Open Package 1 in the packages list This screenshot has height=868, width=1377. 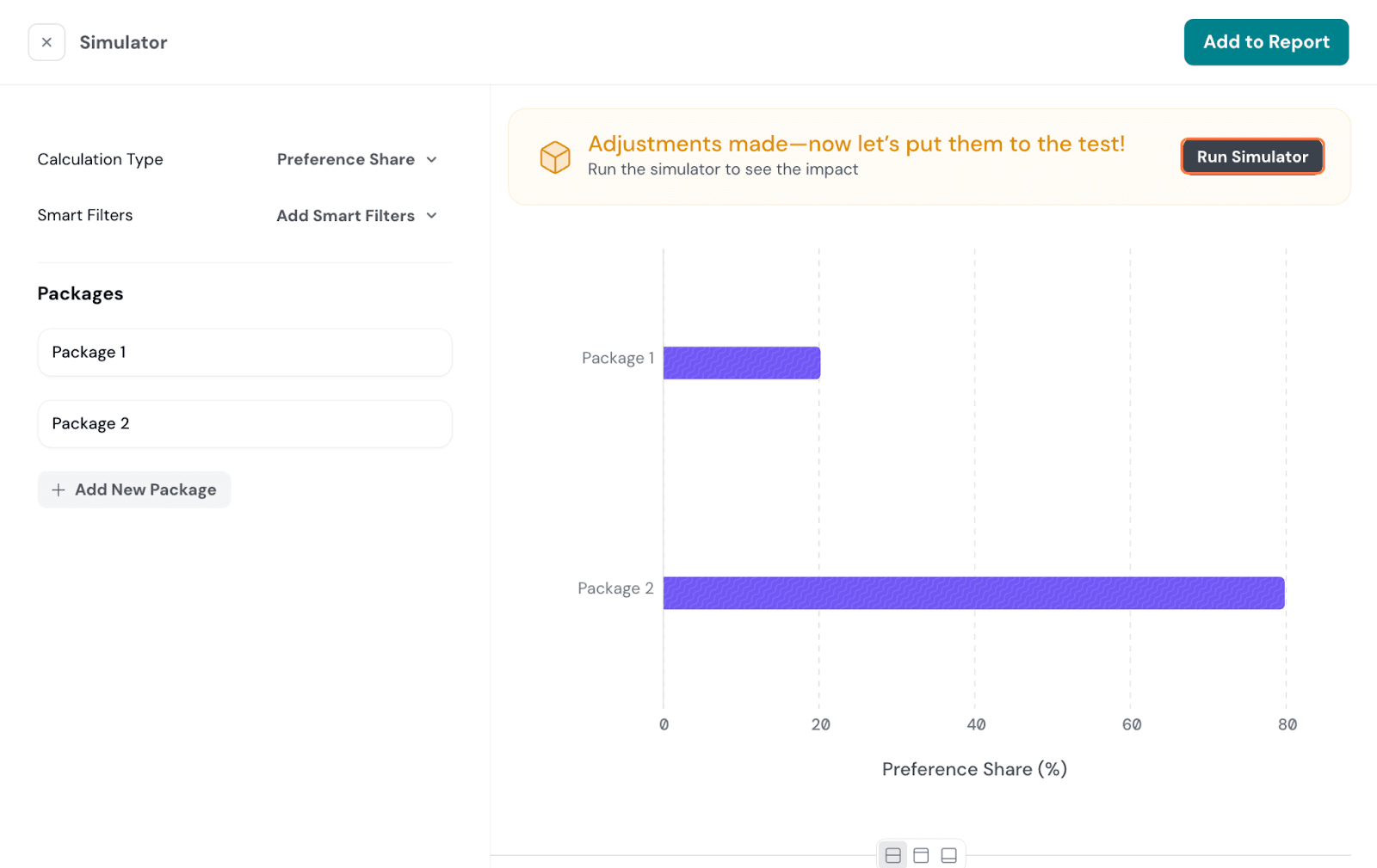pos(244,353)
